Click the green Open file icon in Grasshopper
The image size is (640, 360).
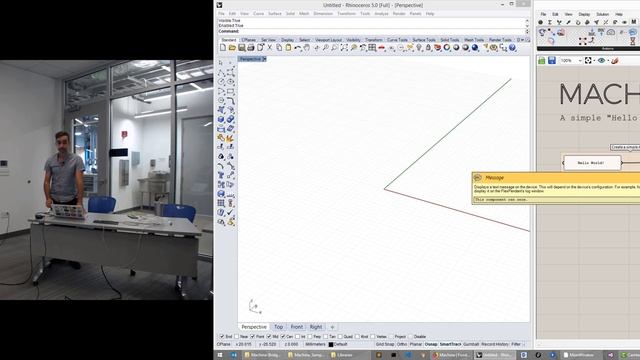[x=542, y=60]
